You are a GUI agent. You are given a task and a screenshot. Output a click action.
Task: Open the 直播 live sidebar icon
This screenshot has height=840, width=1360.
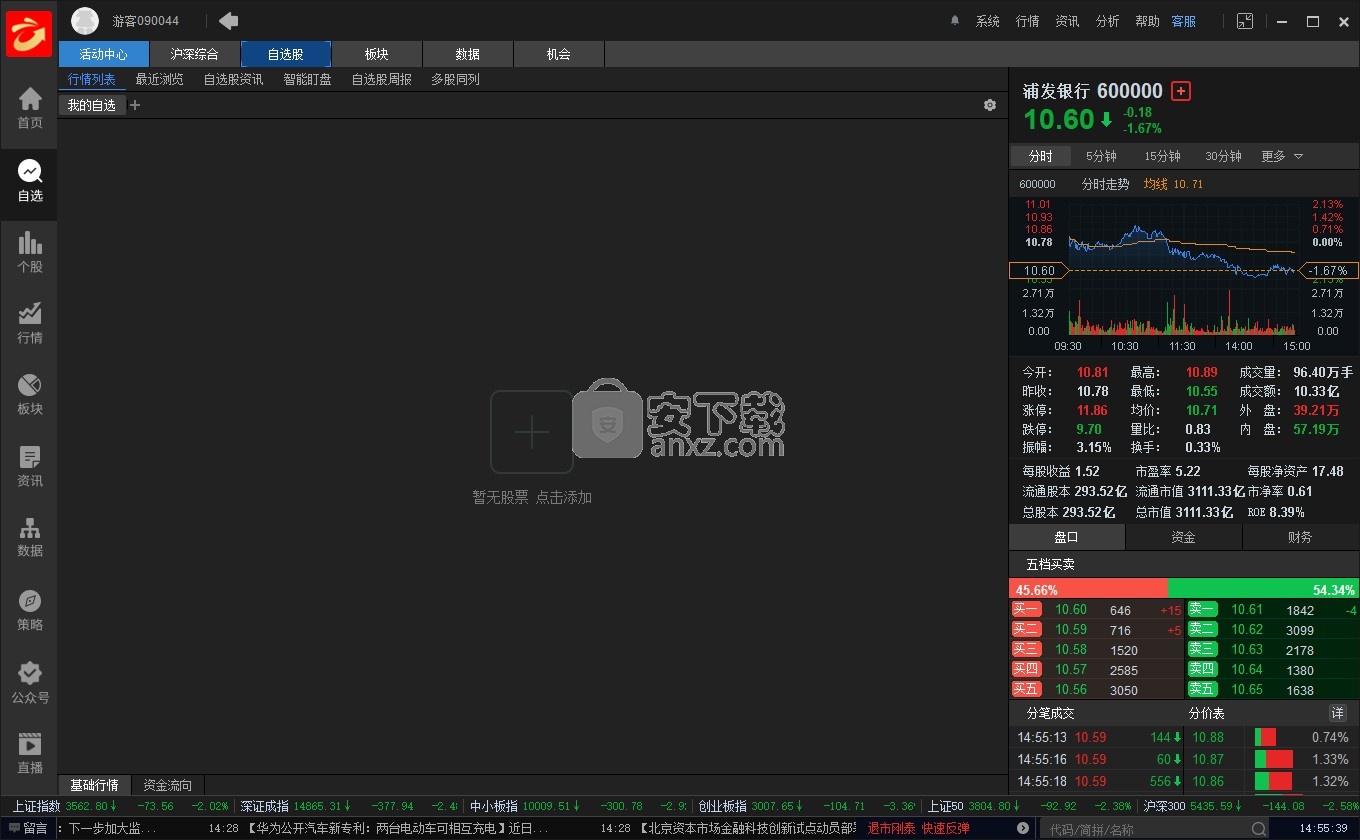[x=30, y=753]
